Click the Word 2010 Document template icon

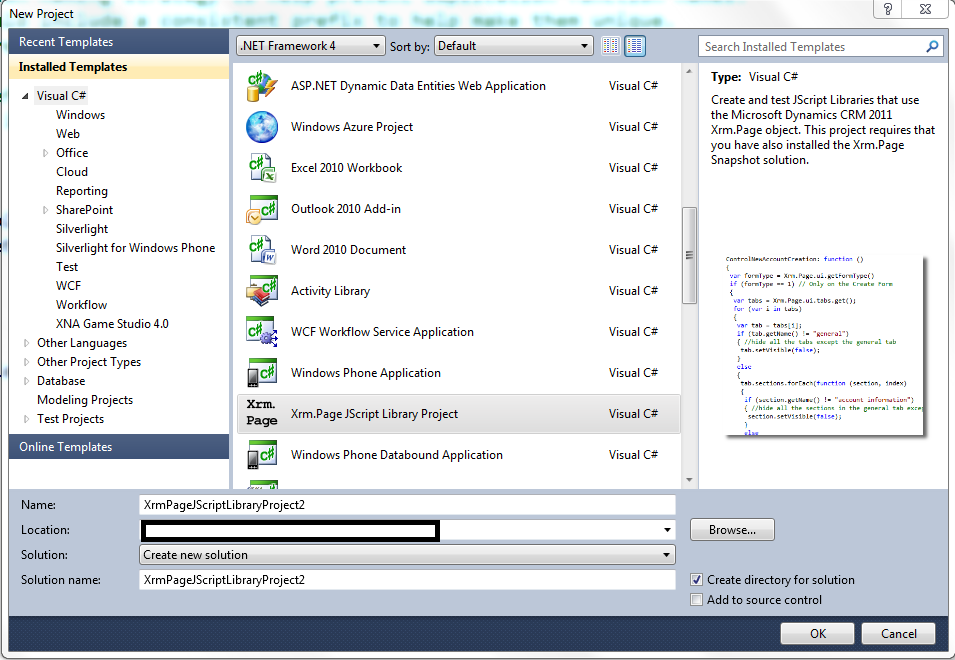click(x=262, y=249)
